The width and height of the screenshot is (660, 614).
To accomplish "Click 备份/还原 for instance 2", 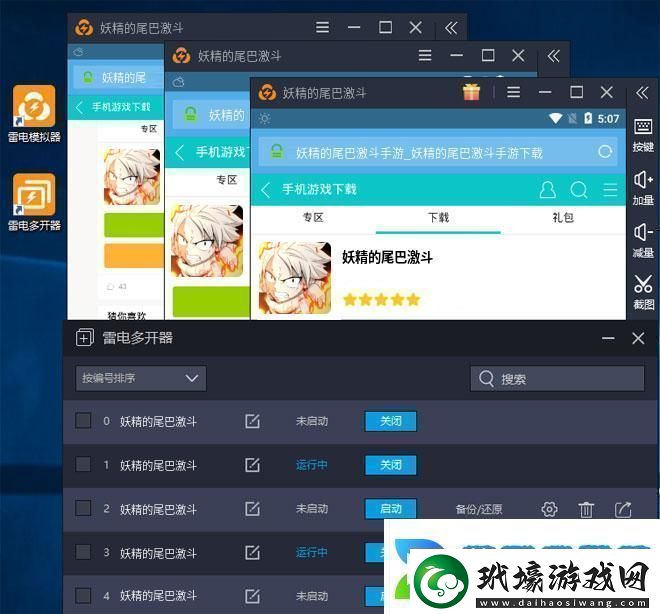I will (x=479, y=509).
